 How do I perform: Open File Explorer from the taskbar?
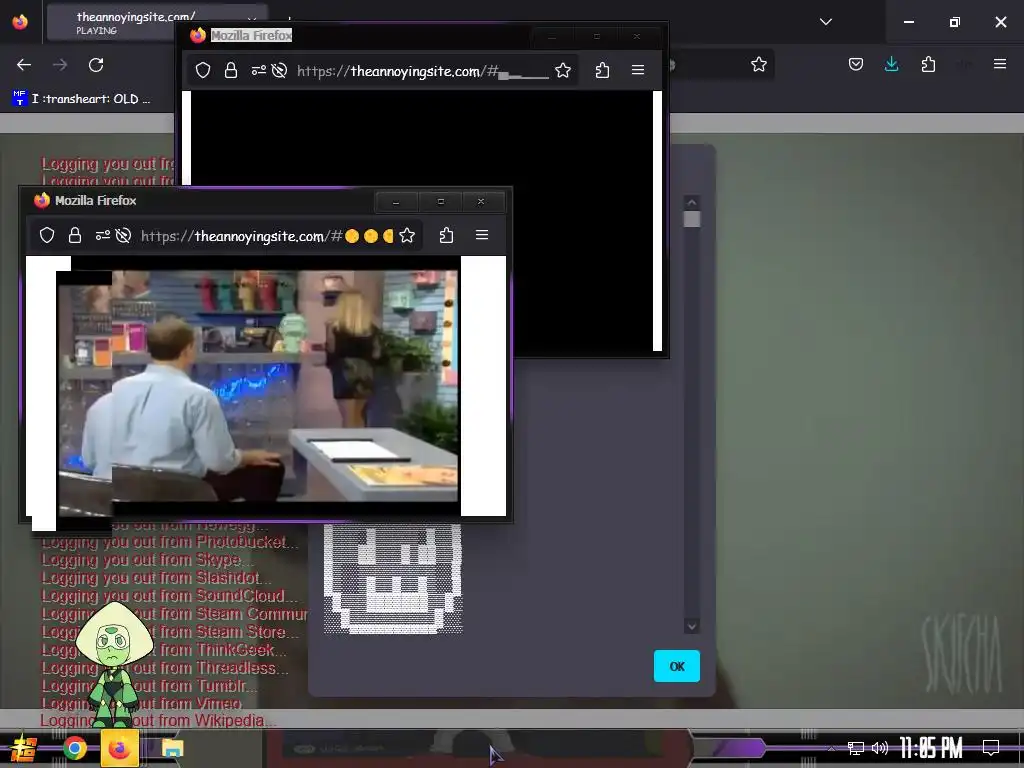[172, 748]
